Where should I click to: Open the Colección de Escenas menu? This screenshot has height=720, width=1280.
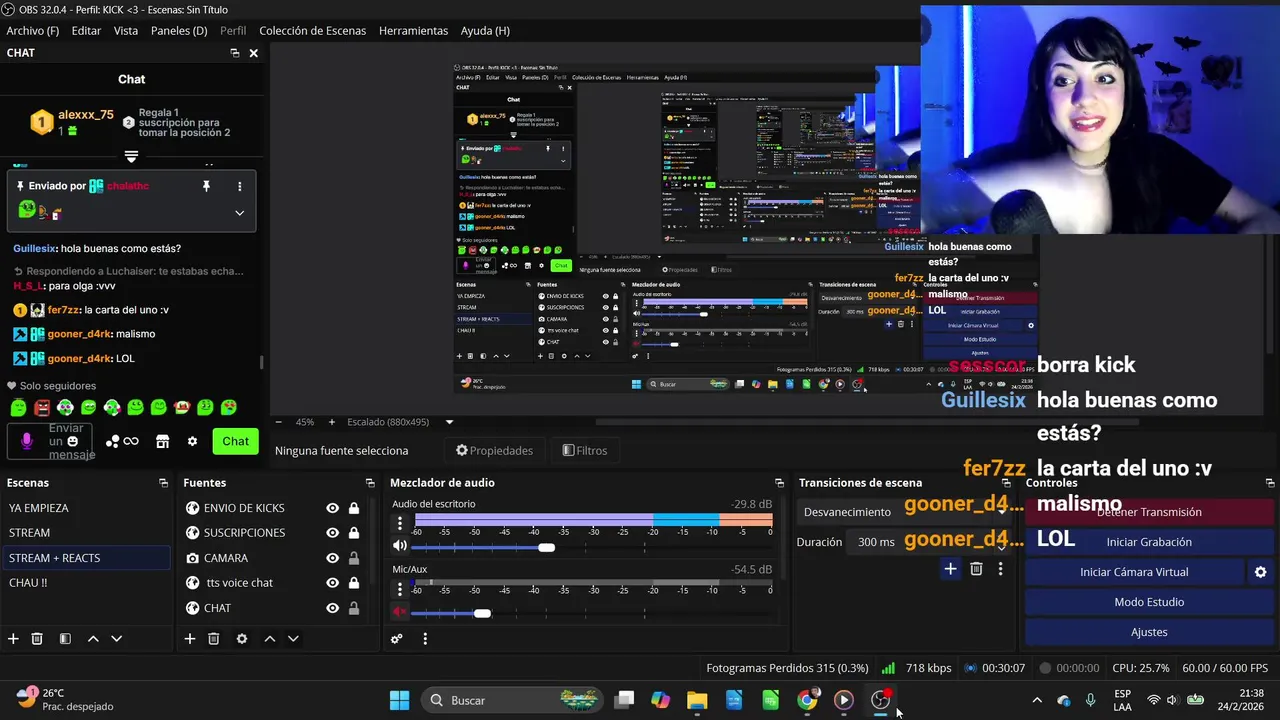(312, 31)
